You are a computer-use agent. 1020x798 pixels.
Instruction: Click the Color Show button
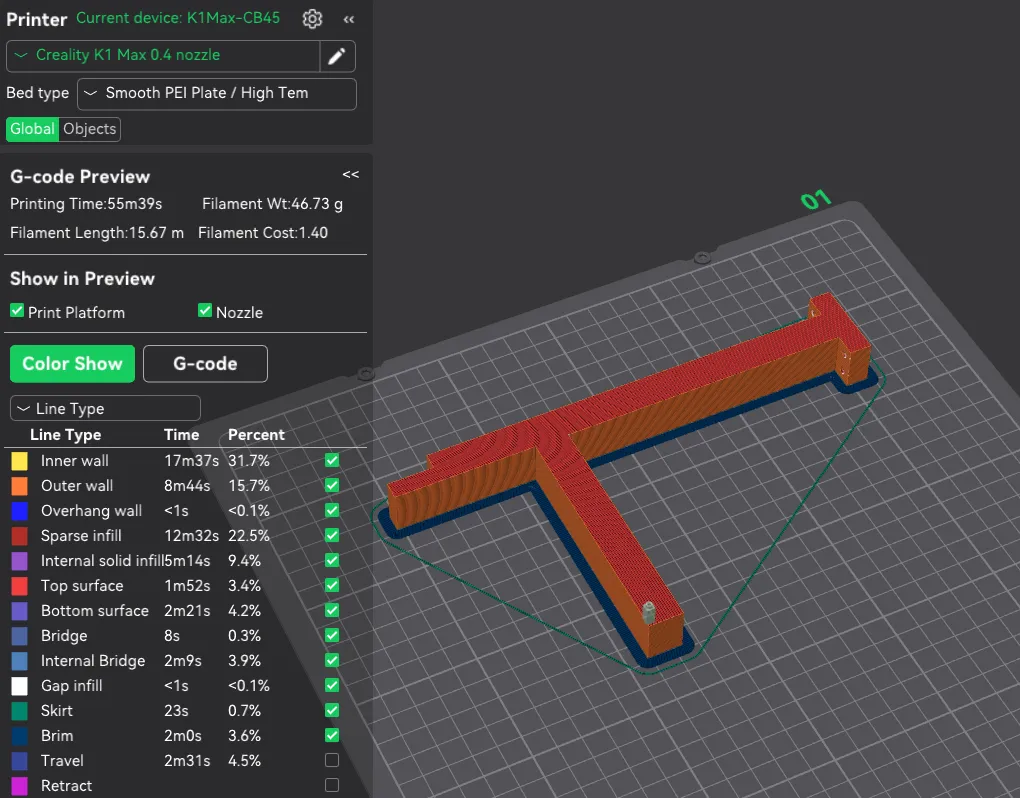tap(72, 364)
